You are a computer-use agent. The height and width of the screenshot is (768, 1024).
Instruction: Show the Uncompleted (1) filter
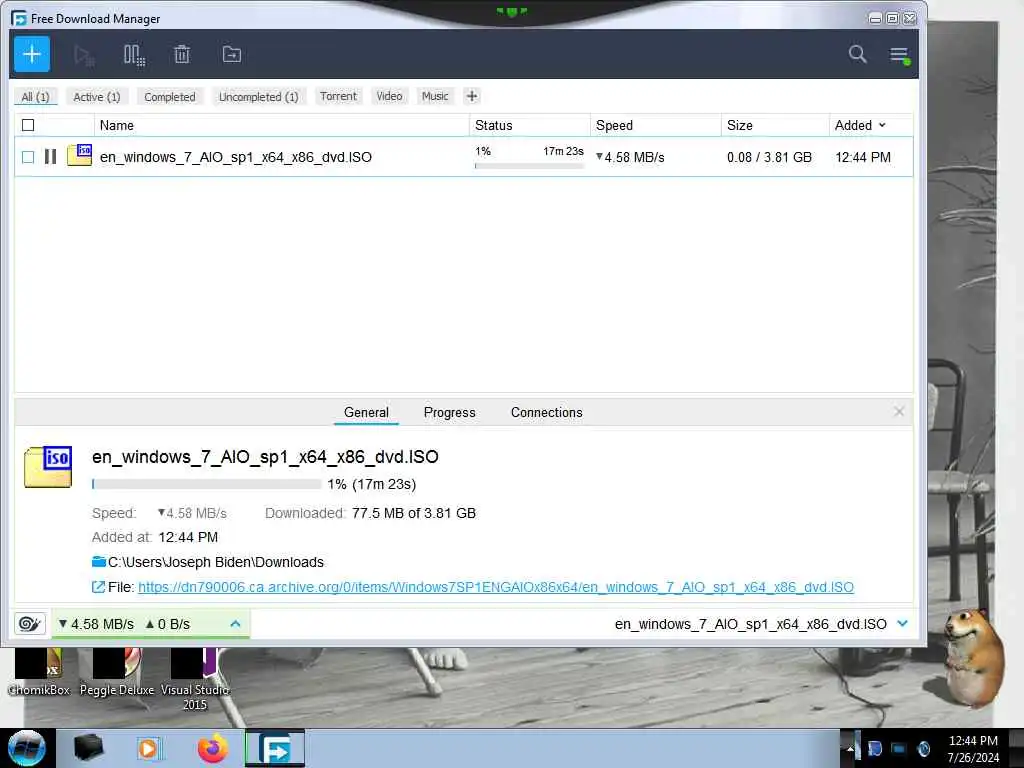(x=259, y=97)
